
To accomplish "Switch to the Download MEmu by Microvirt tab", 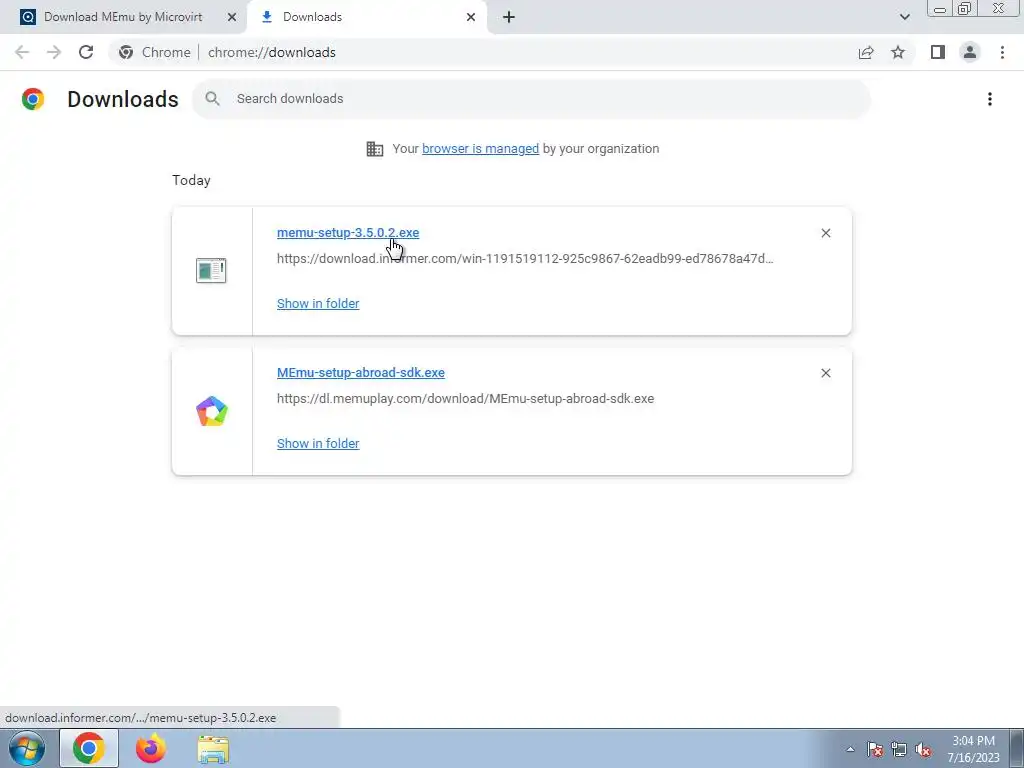I will (123, 17).
